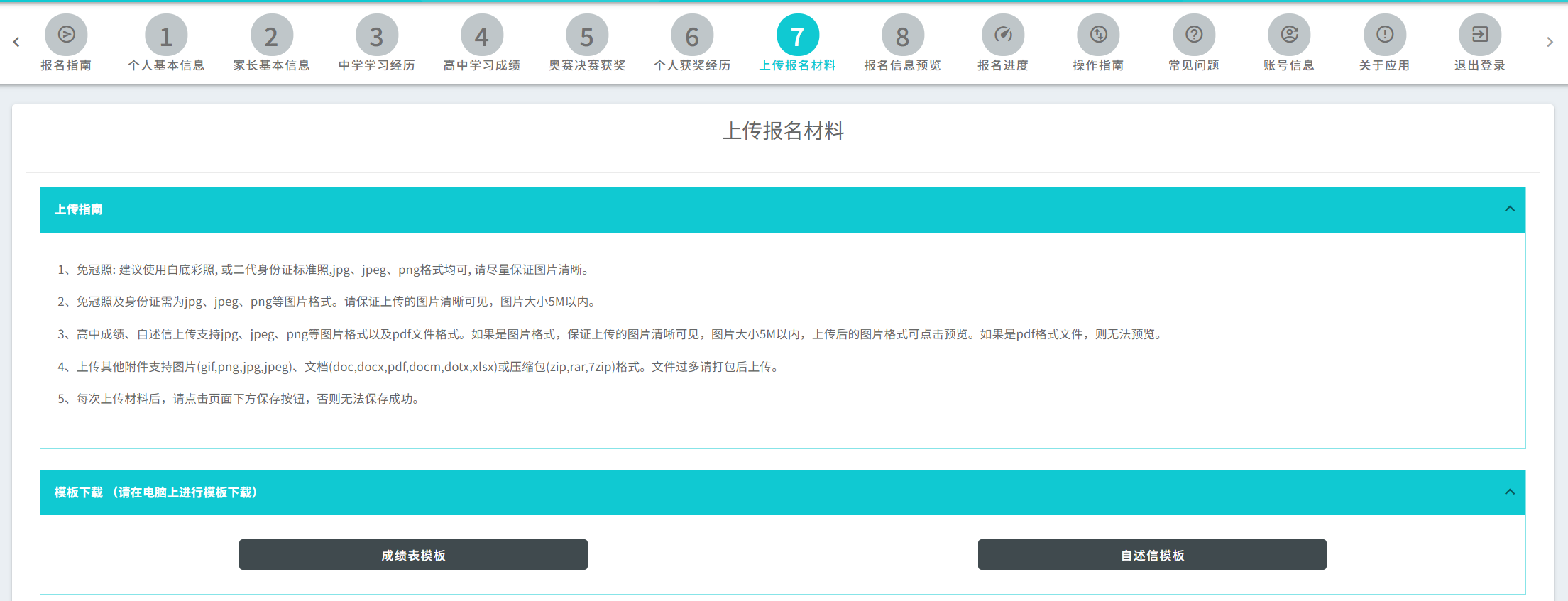Select step 4 高中学习成绩
The width and height of the screenshot is (1568, 601).
481,35
